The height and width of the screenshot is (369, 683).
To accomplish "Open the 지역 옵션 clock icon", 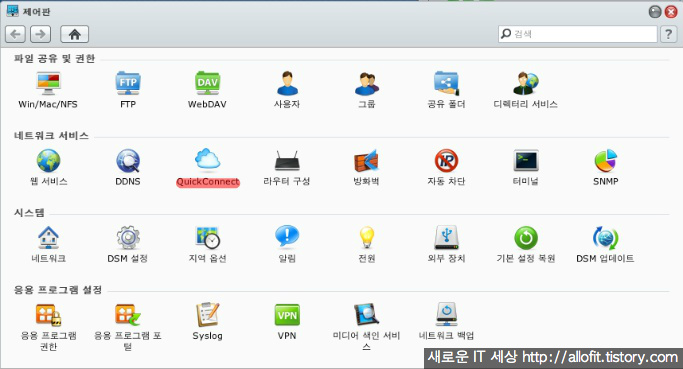I will (x=207, y=238).
